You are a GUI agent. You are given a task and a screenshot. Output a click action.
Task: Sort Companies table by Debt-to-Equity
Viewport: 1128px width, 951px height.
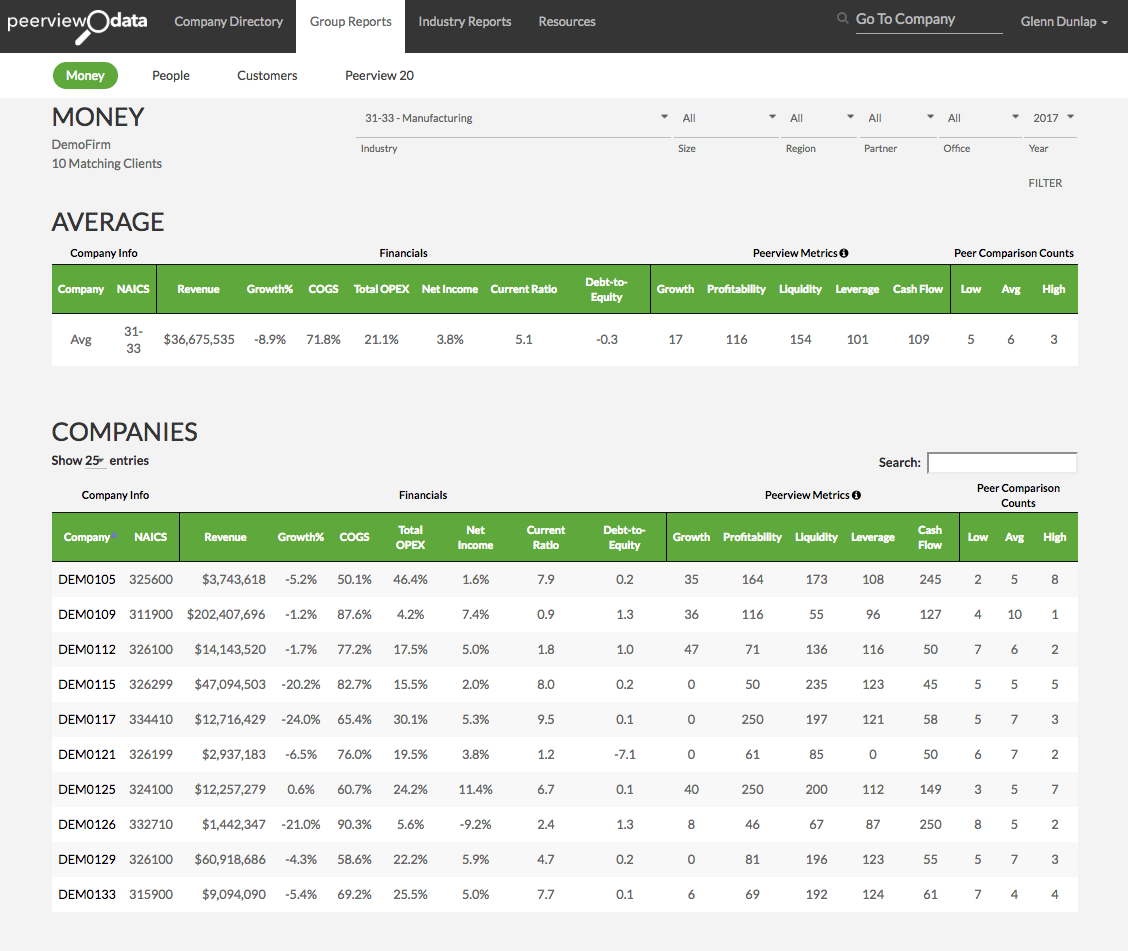[624, 537]
